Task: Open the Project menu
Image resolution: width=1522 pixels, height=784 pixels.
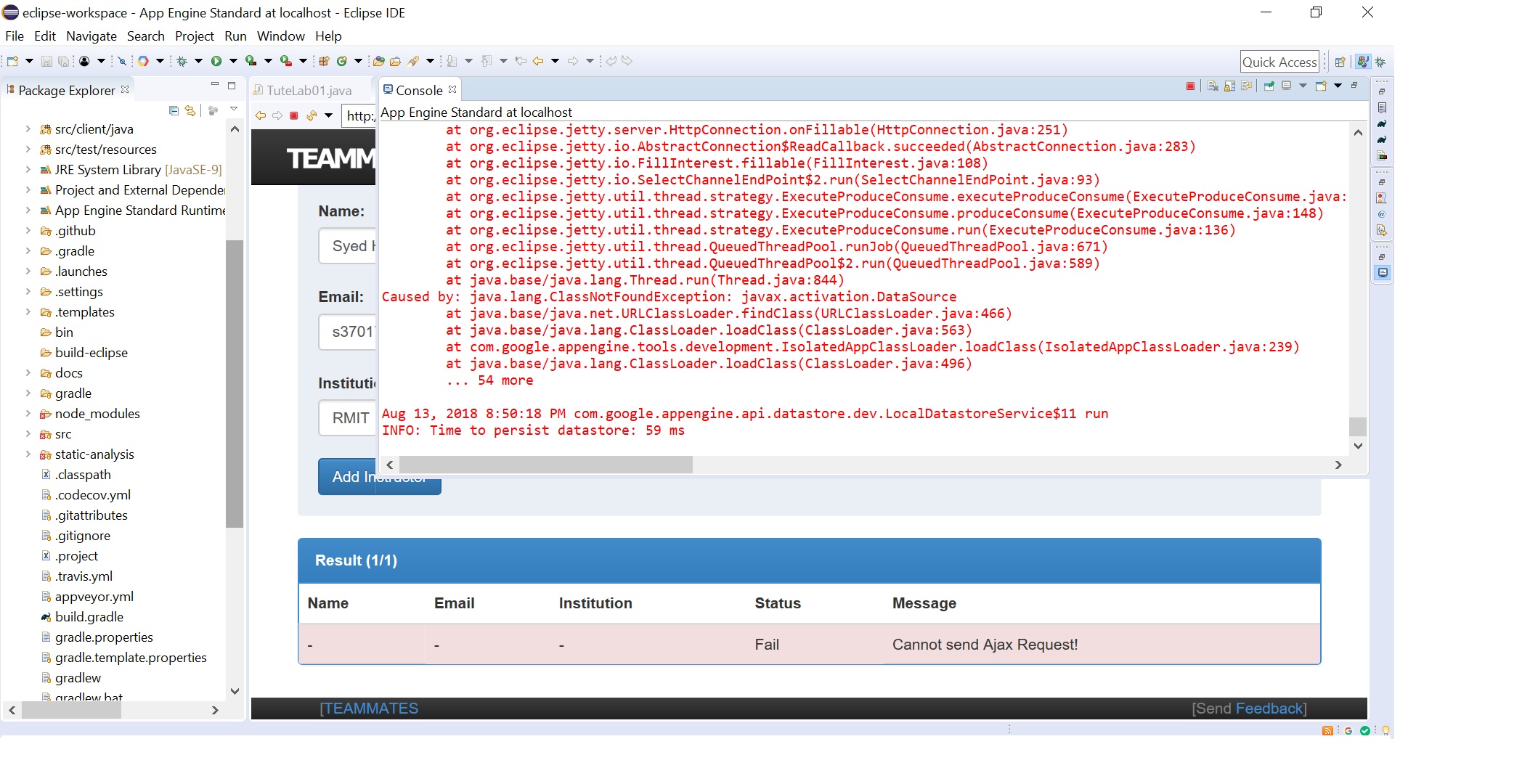Action: click(194, 36)
